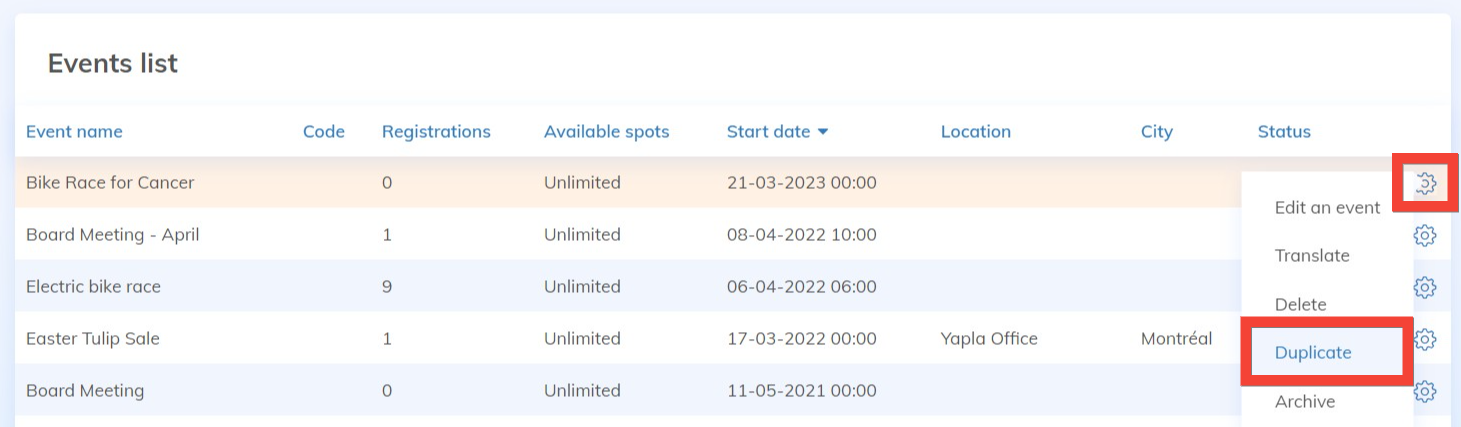Image resolution: width=1461 pixels, height=427 pixels.
Task: Sort events by Status column
Action: (x=1284, y=132)
